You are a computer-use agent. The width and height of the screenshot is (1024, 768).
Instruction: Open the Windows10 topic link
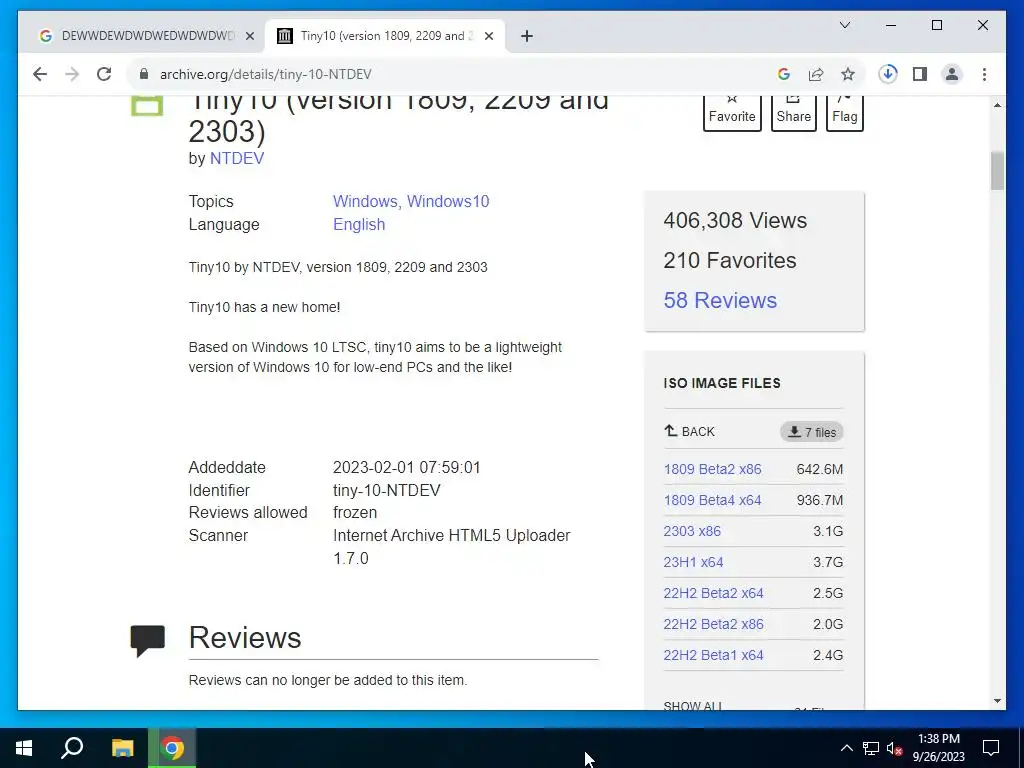point(448,201)
